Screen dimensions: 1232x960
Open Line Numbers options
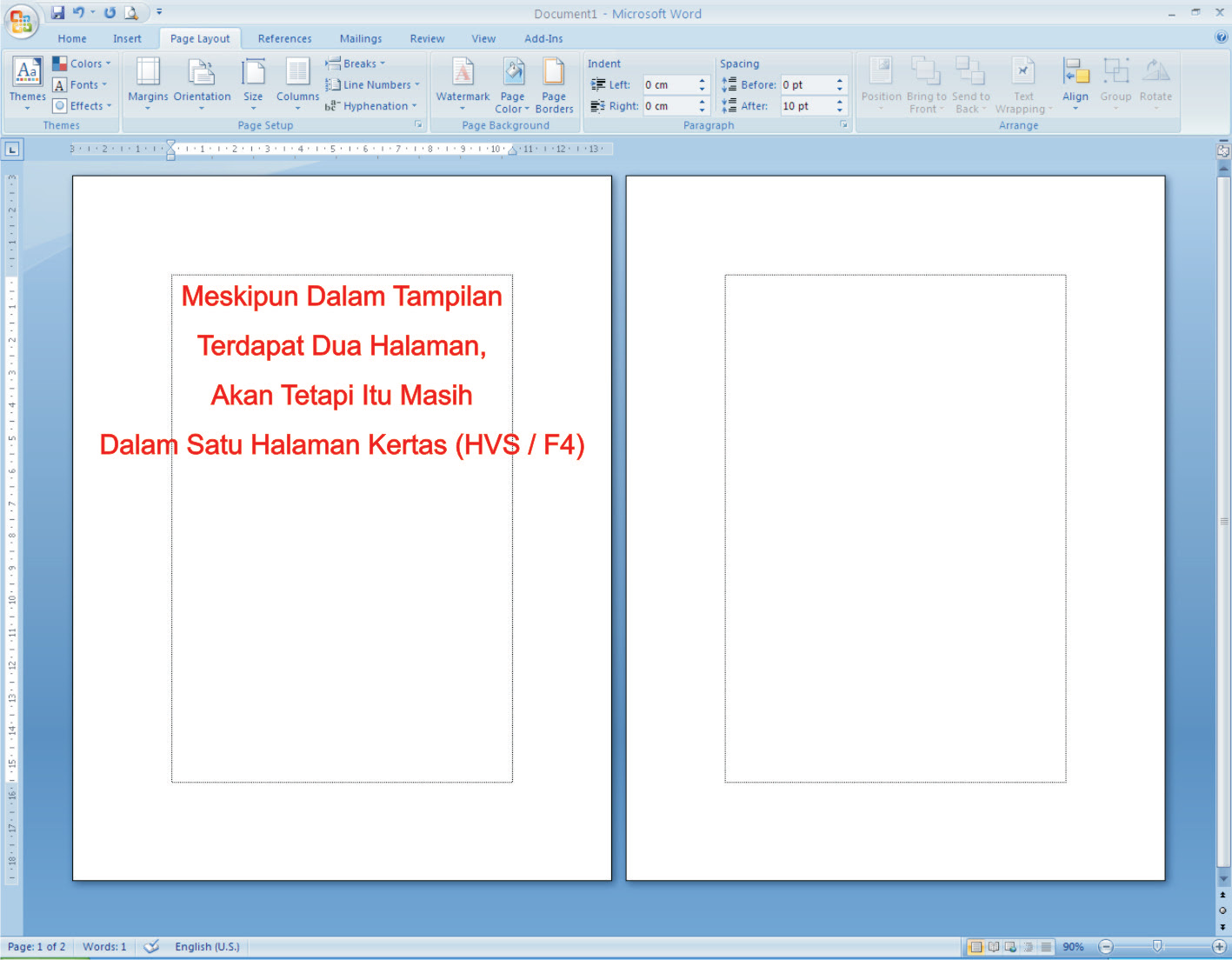[x=372, y=84]
